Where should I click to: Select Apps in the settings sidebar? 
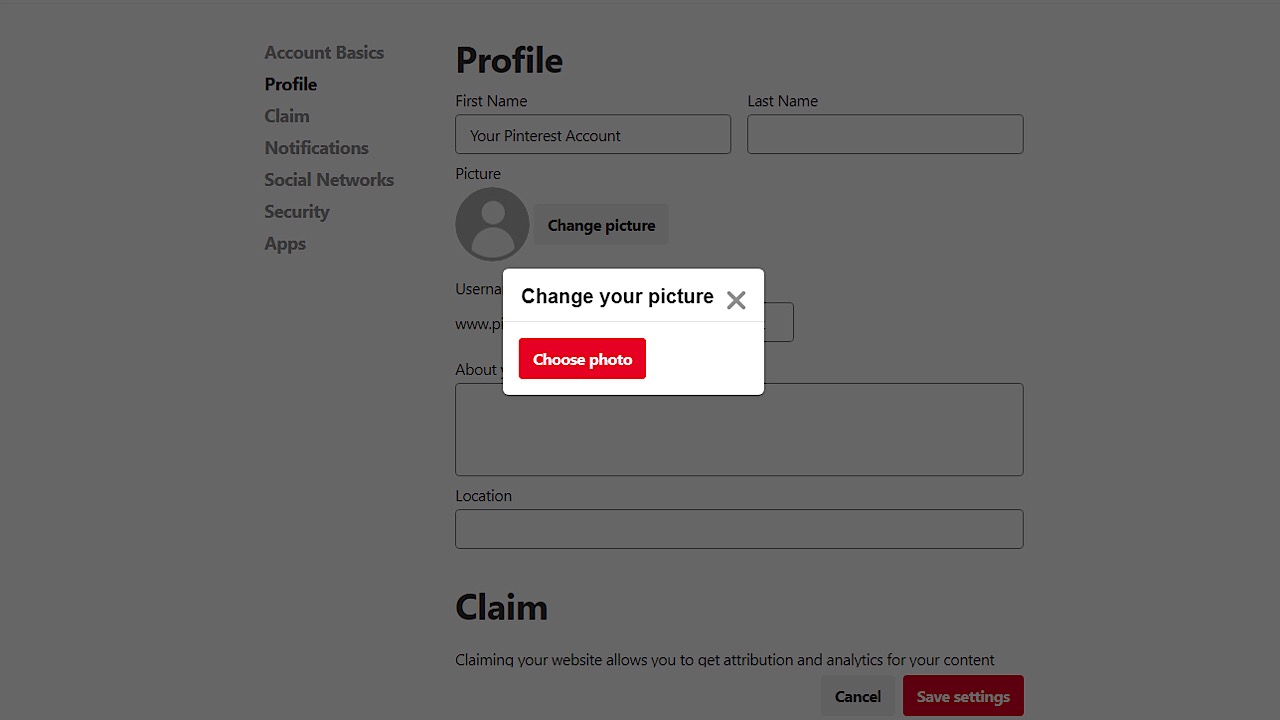pos(285,244)
